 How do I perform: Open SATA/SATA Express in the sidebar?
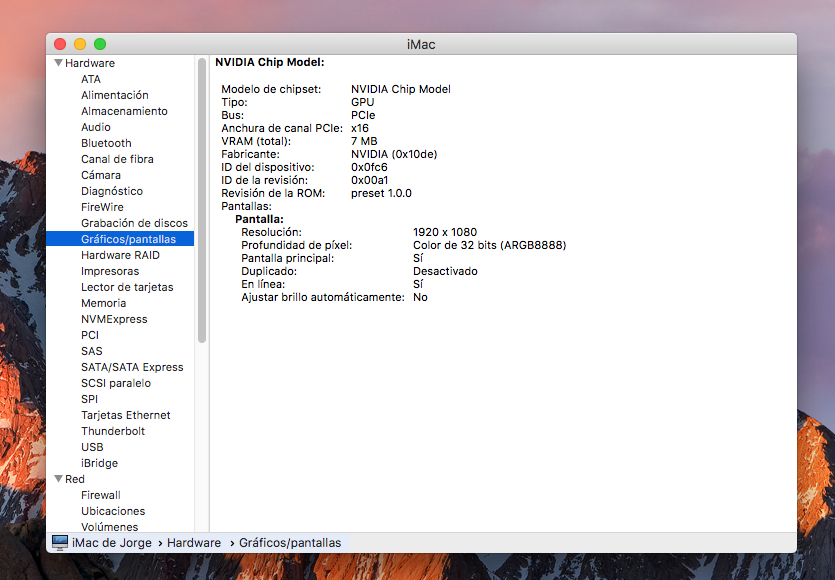coord(132,367)
